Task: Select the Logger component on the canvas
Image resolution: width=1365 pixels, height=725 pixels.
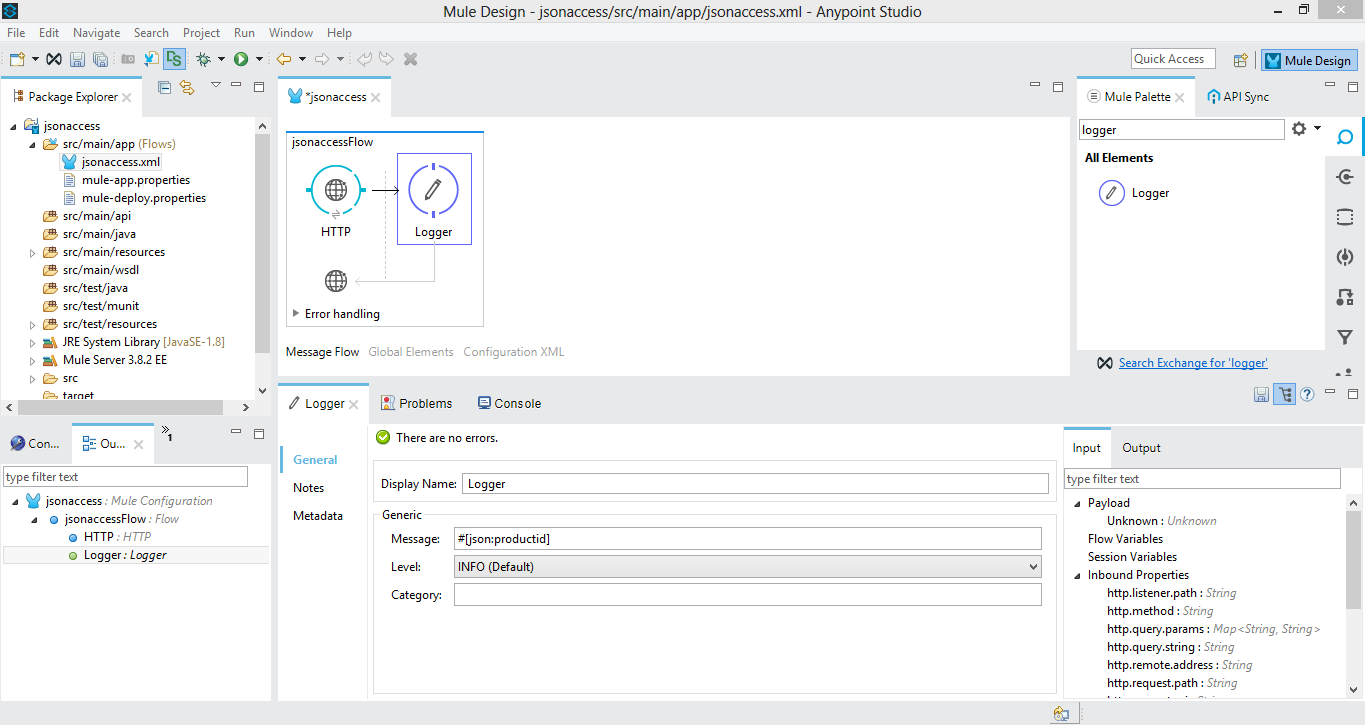Action: pyautogui.click(x=434, y=199)
